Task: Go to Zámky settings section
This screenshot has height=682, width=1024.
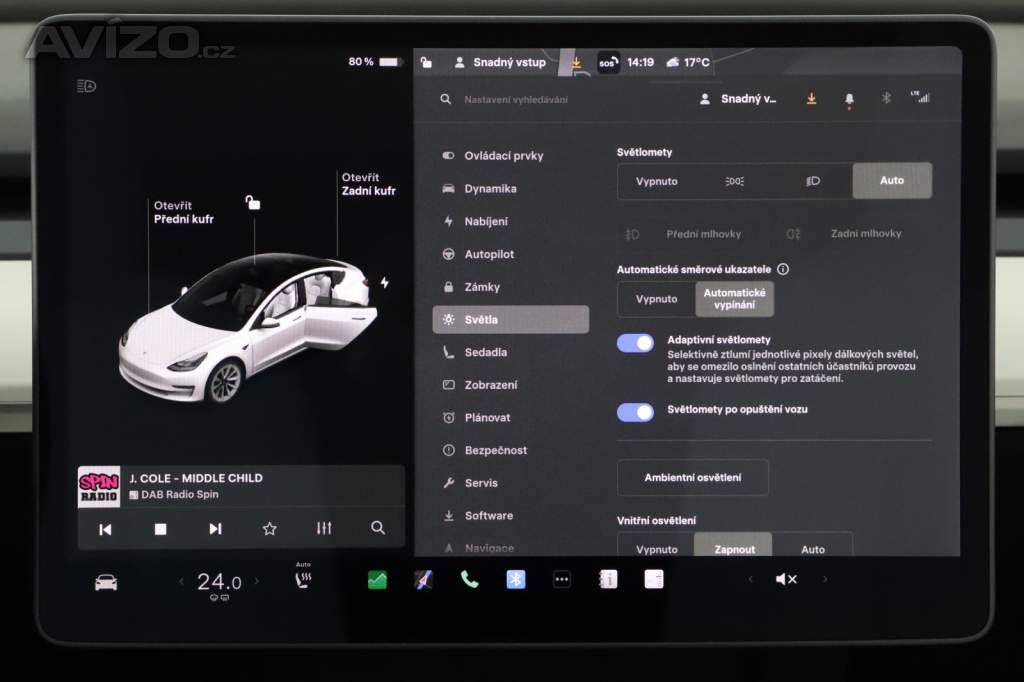Action: click(482, 287)
